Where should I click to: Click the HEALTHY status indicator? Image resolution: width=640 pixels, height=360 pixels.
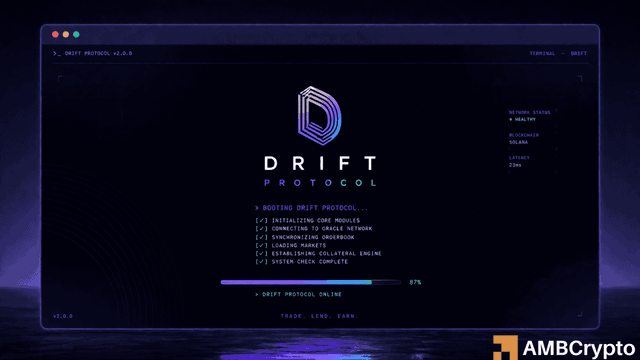(x=522, y=120)
